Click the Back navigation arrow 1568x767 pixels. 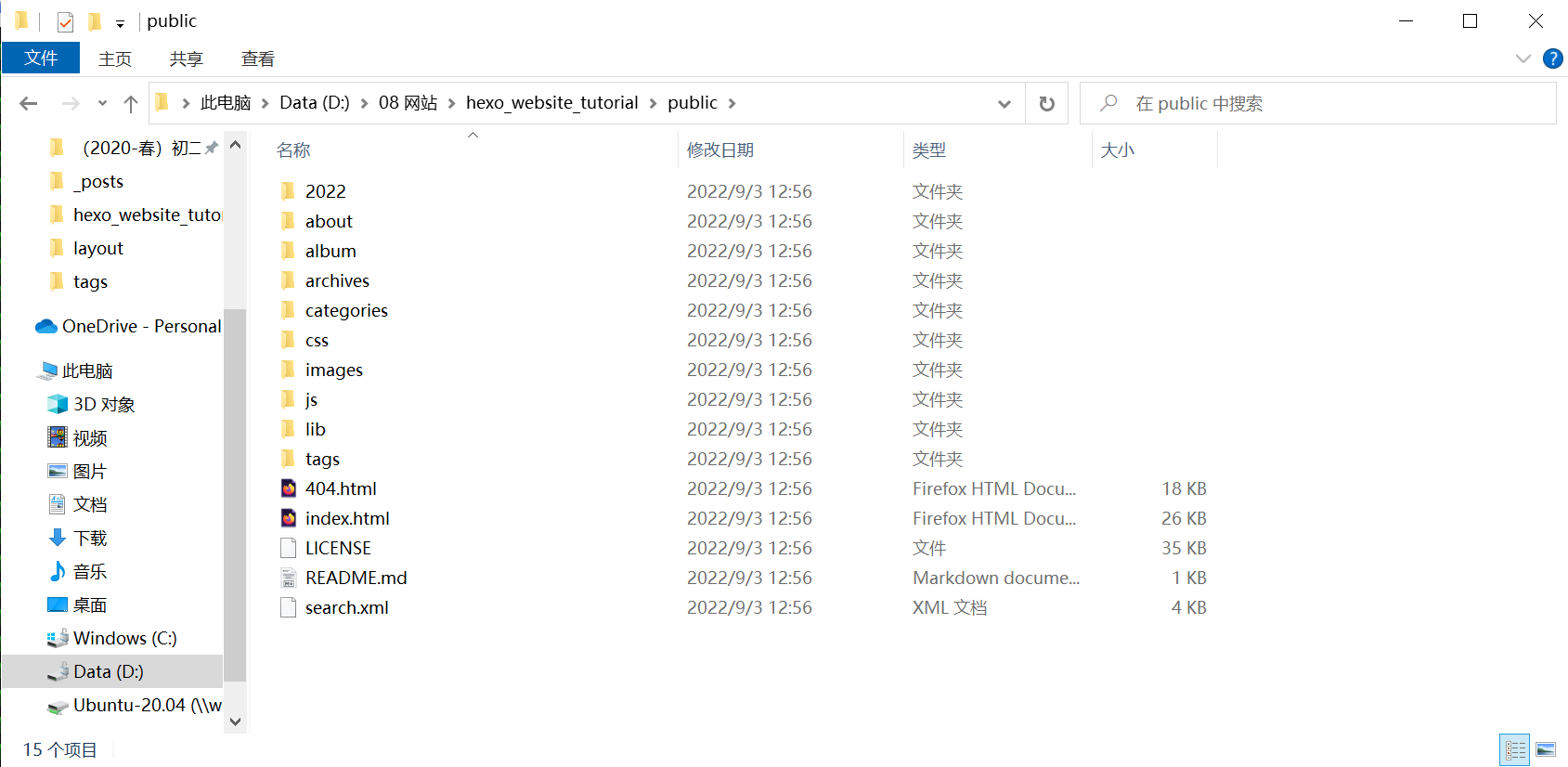(x=29, y=103)
